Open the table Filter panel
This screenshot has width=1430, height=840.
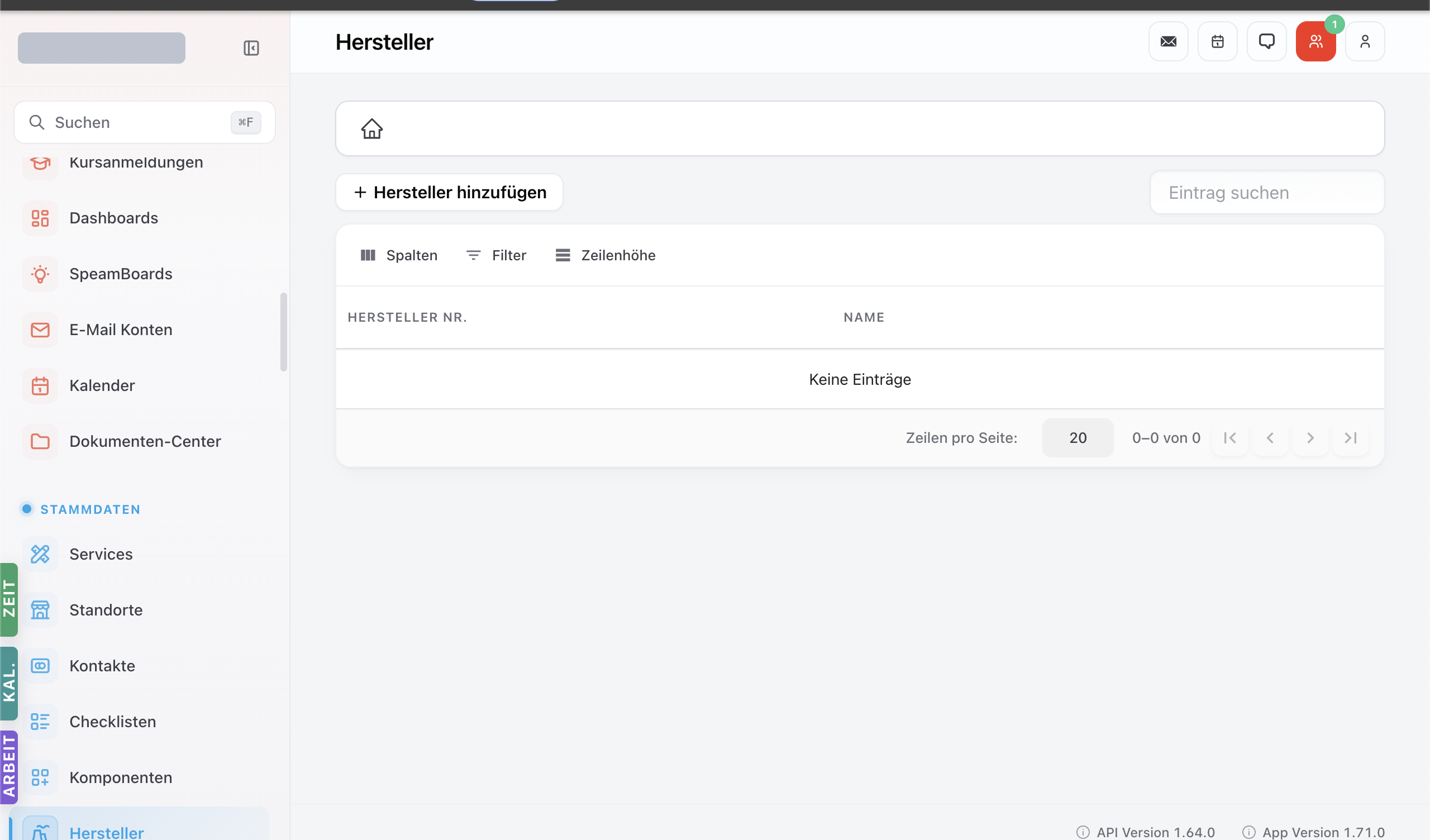tap(496, 255)
